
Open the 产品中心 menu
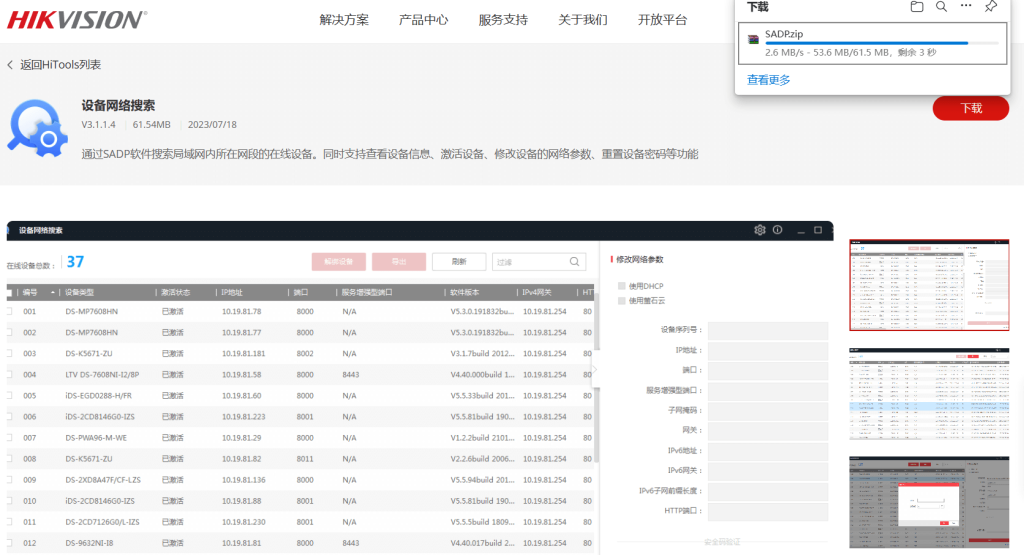click(x=424, y=20)
